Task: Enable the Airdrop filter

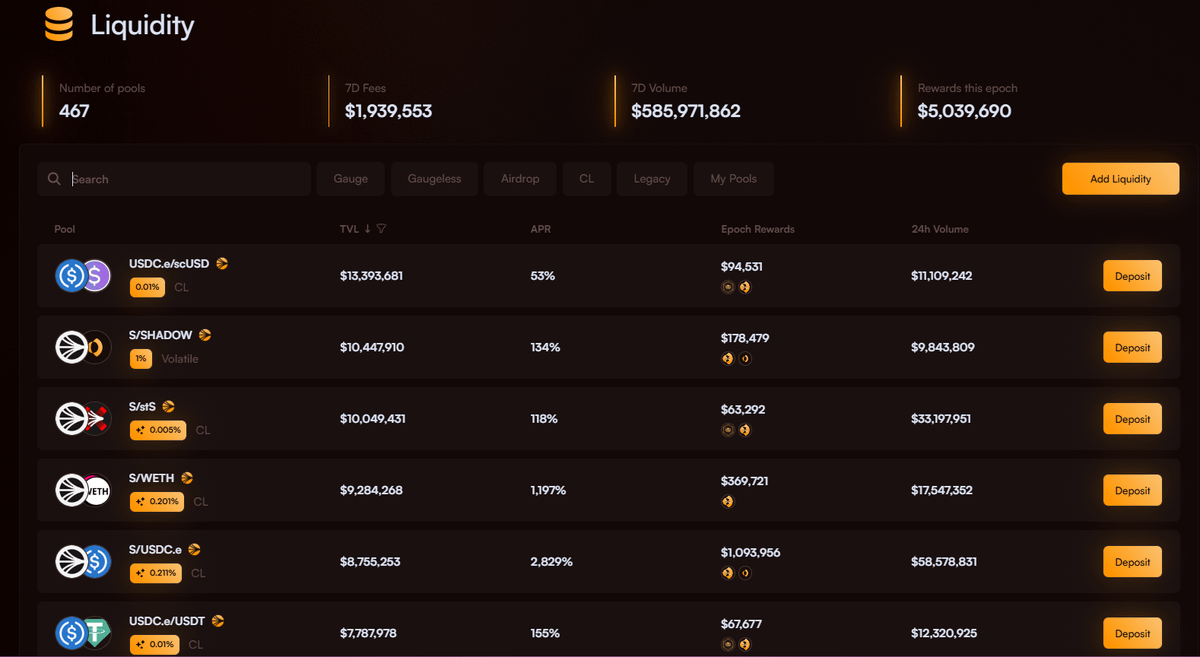Action: click(520, 179)
